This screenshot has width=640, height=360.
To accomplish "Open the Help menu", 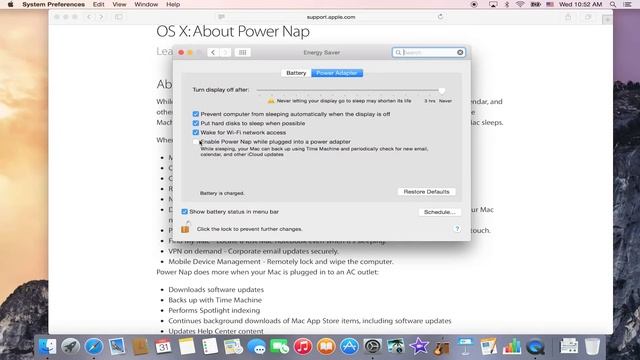I will 173,4.
